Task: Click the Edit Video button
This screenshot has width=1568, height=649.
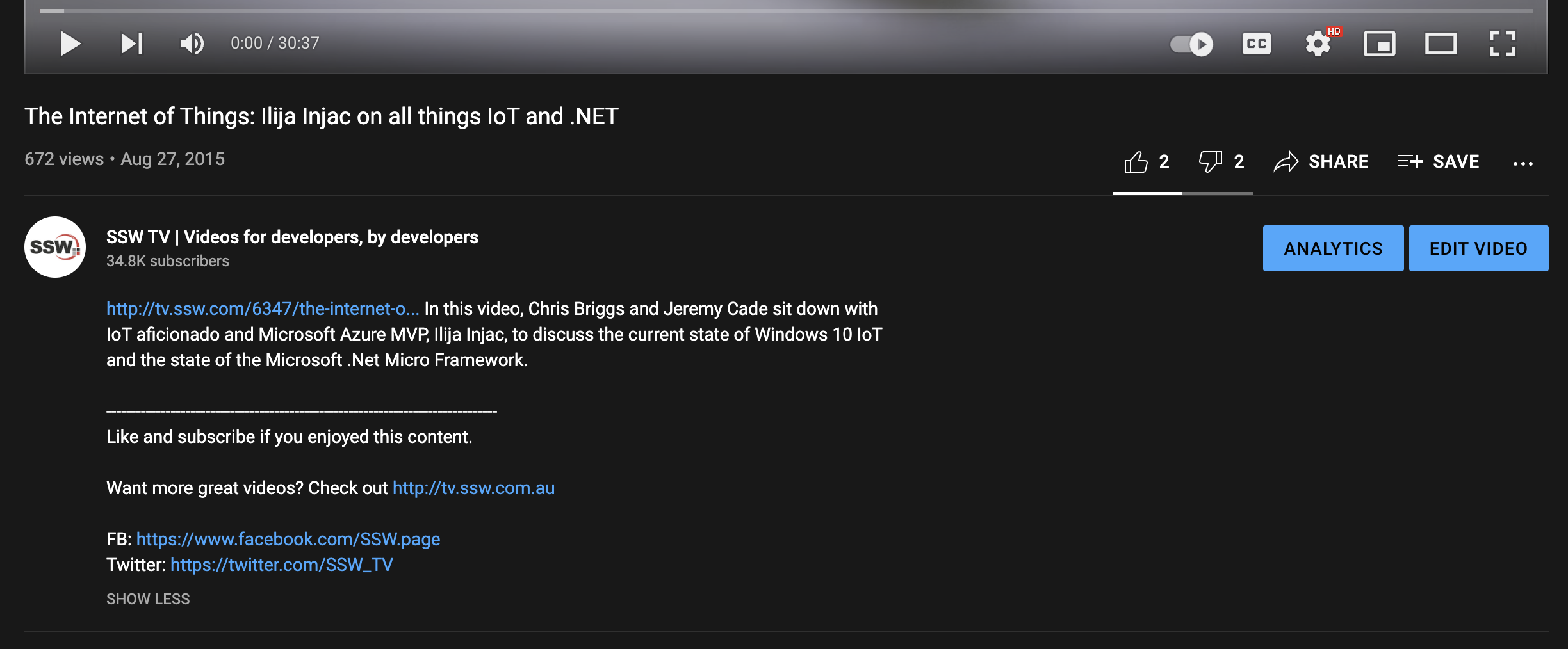Action: (1478, 248)
